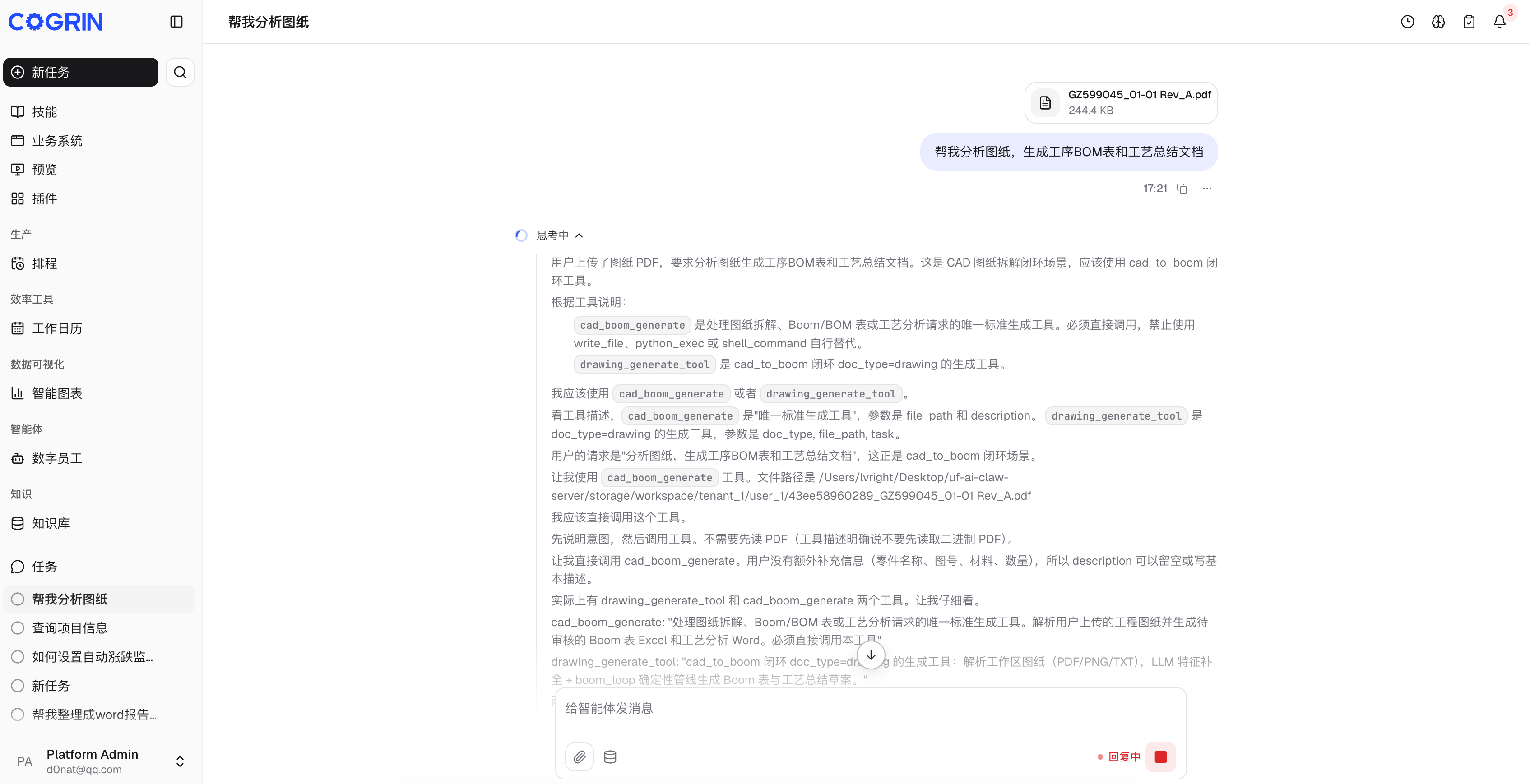The image size is (1530, 784).
Task: Collapse the 思考中 thinking section
Action: coord(560,235)
